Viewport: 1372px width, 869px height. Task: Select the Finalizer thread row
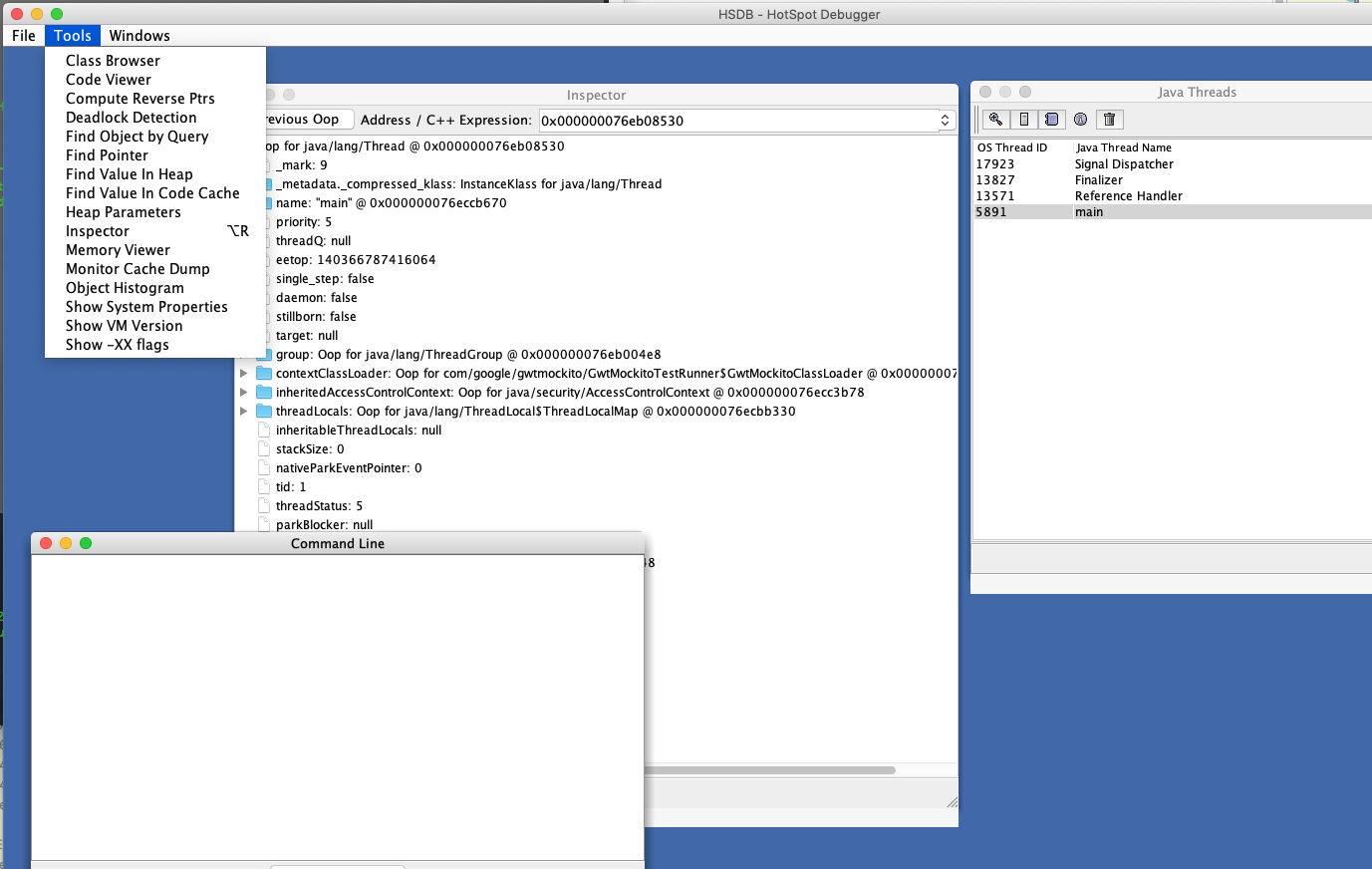[1098, 180]
